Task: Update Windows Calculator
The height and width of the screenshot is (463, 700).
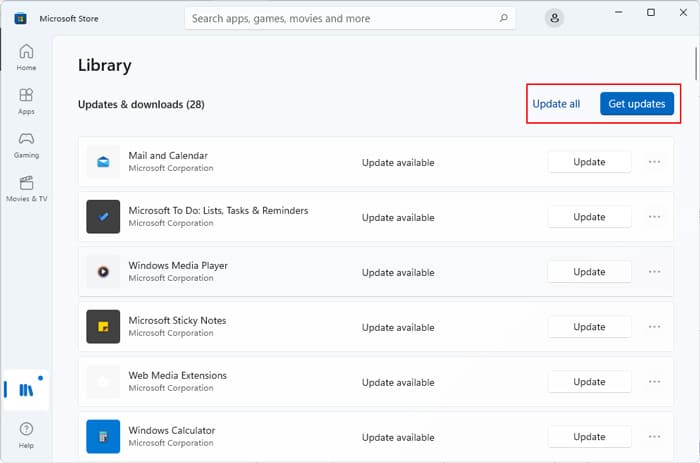Action: (x=589, y=436)
